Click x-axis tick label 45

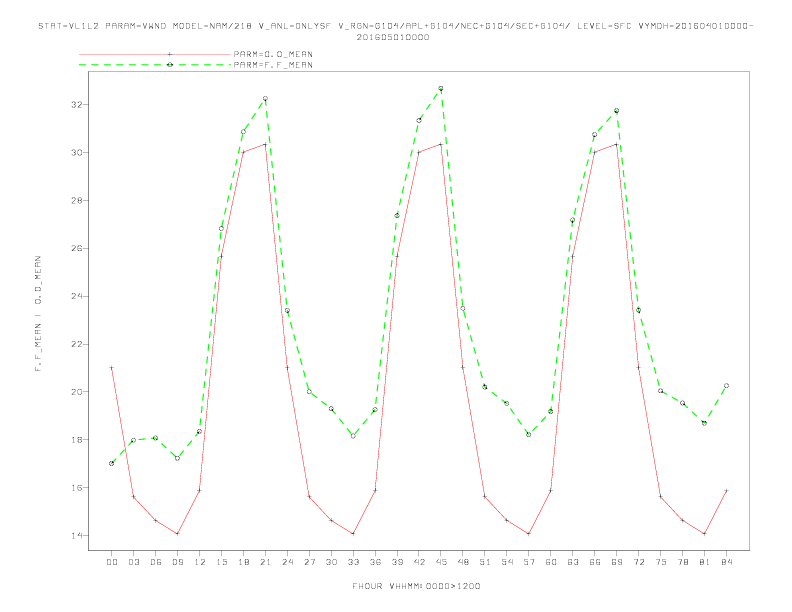(x=441, y=562)
